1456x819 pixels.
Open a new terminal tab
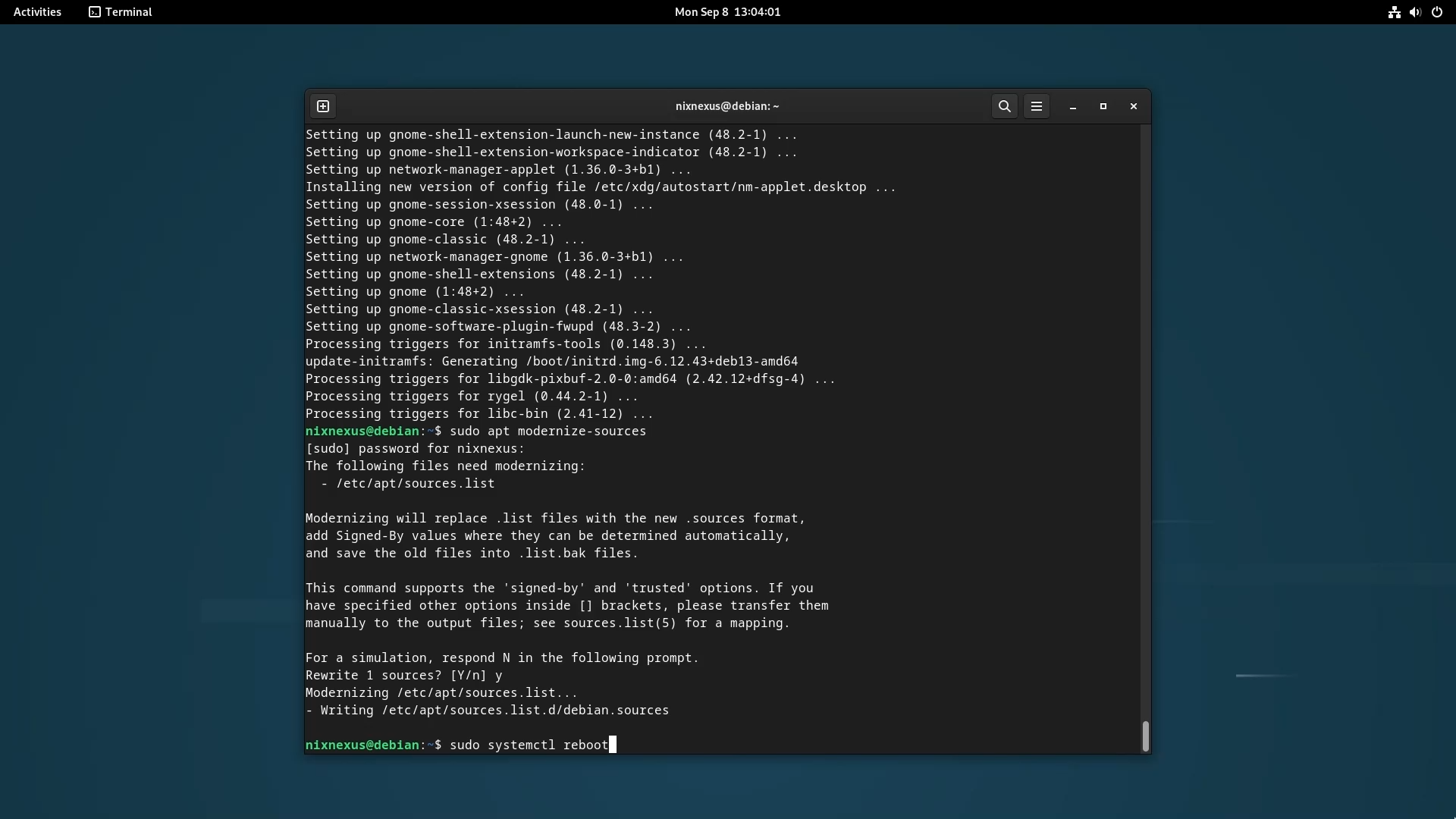pyautogui.click(x=323, y=106)
